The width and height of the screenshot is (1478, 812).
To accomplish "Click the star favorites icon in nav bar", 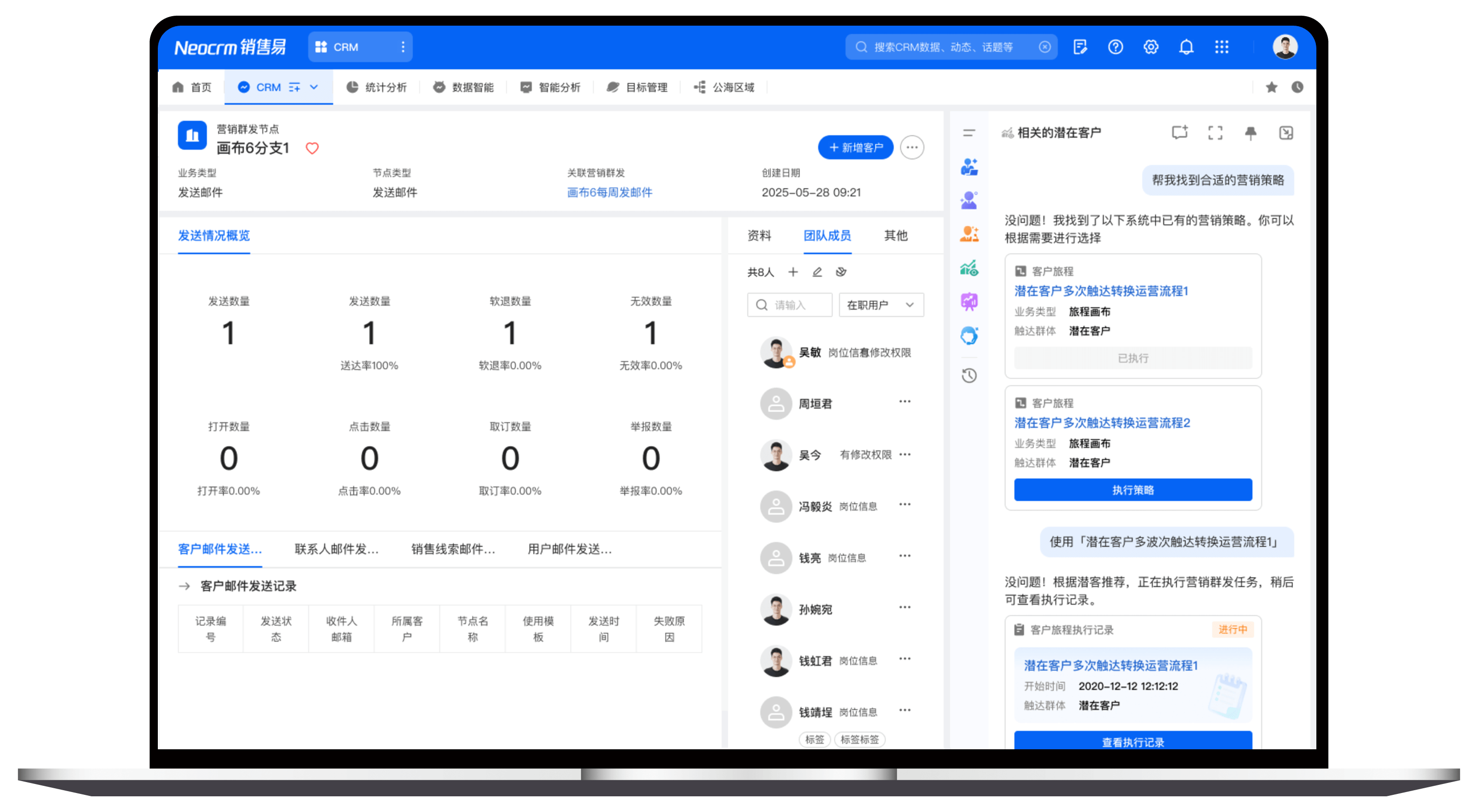I will click(1272, 87).
